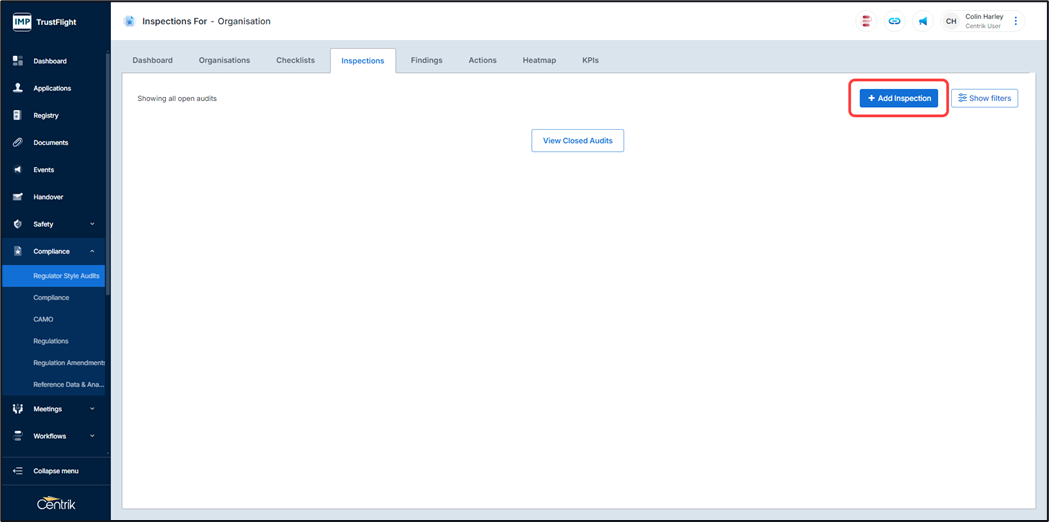Expand the Safety menu section

[x=54, y=224]
